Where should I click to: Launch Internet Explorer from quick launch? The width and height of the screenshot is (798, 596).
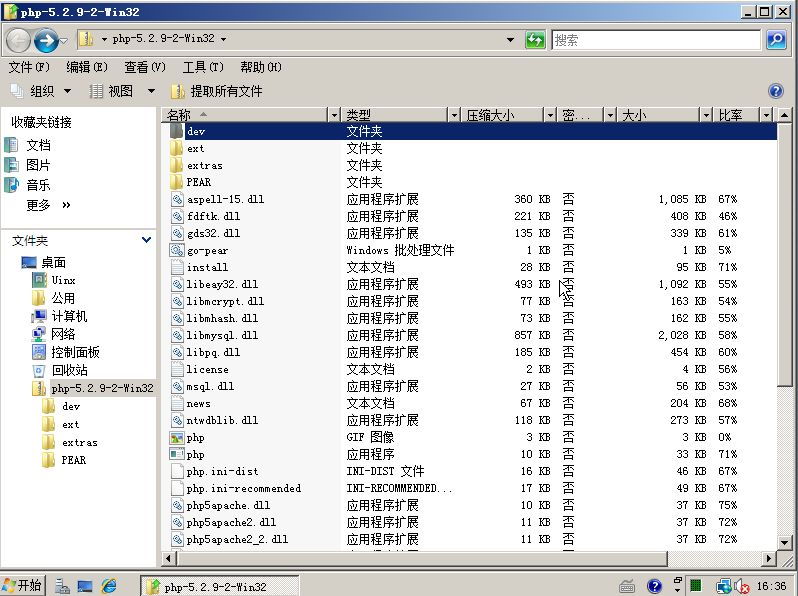point(109,586)
